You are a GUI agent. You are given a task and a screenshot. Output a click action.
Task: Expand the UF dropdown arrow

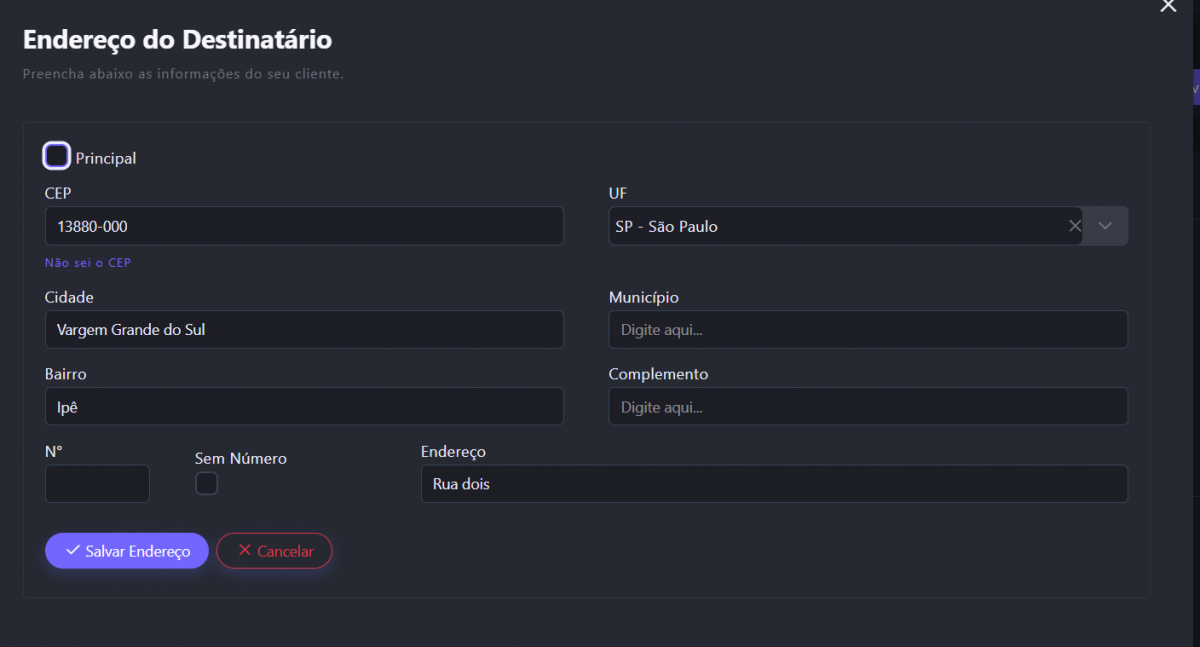click(1105, 226)
